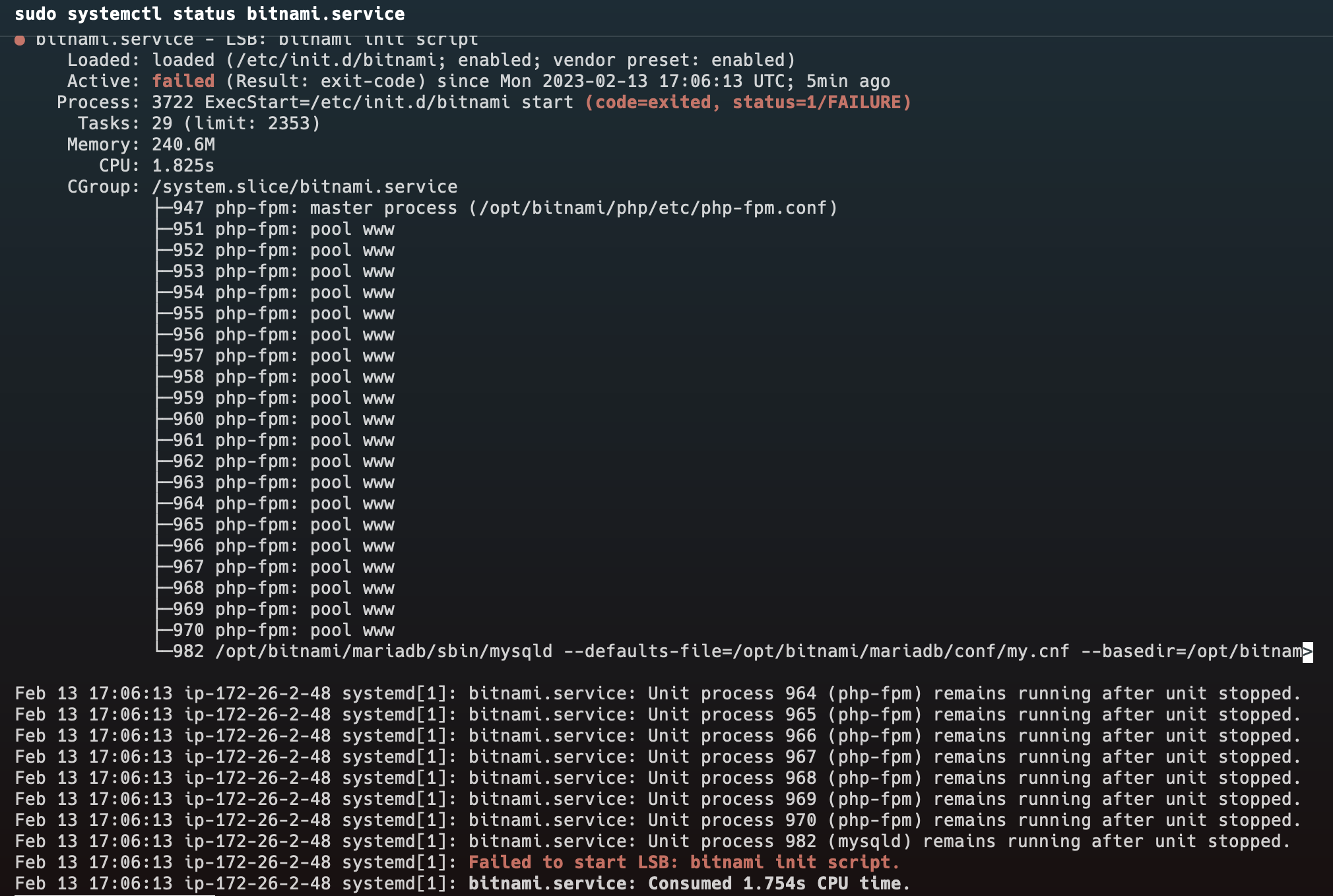The height and width of the screenshot is (896, 1333).
Task: Select the command sudo systemctl status bitnami.service
Action: pyautogui.click(x=211, y=13)
